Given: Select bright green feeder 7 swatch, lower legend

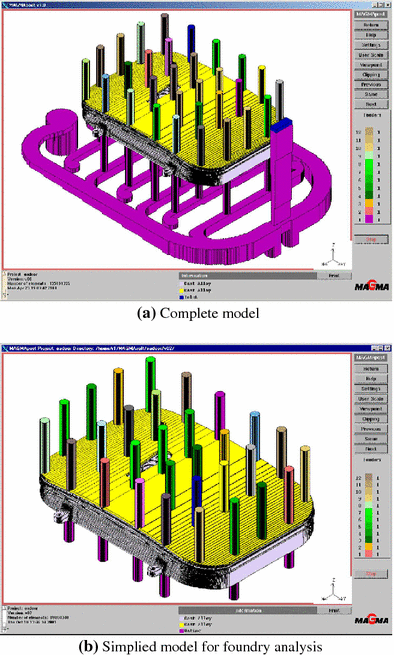Looking at the screenshot, I should click(369, 512).
